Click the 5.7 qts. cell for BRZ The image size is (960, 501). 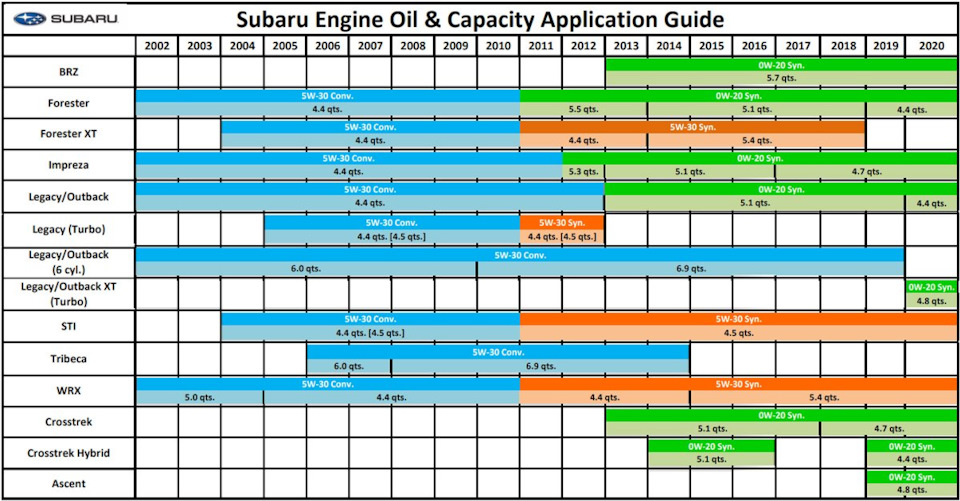click(781, 78)
